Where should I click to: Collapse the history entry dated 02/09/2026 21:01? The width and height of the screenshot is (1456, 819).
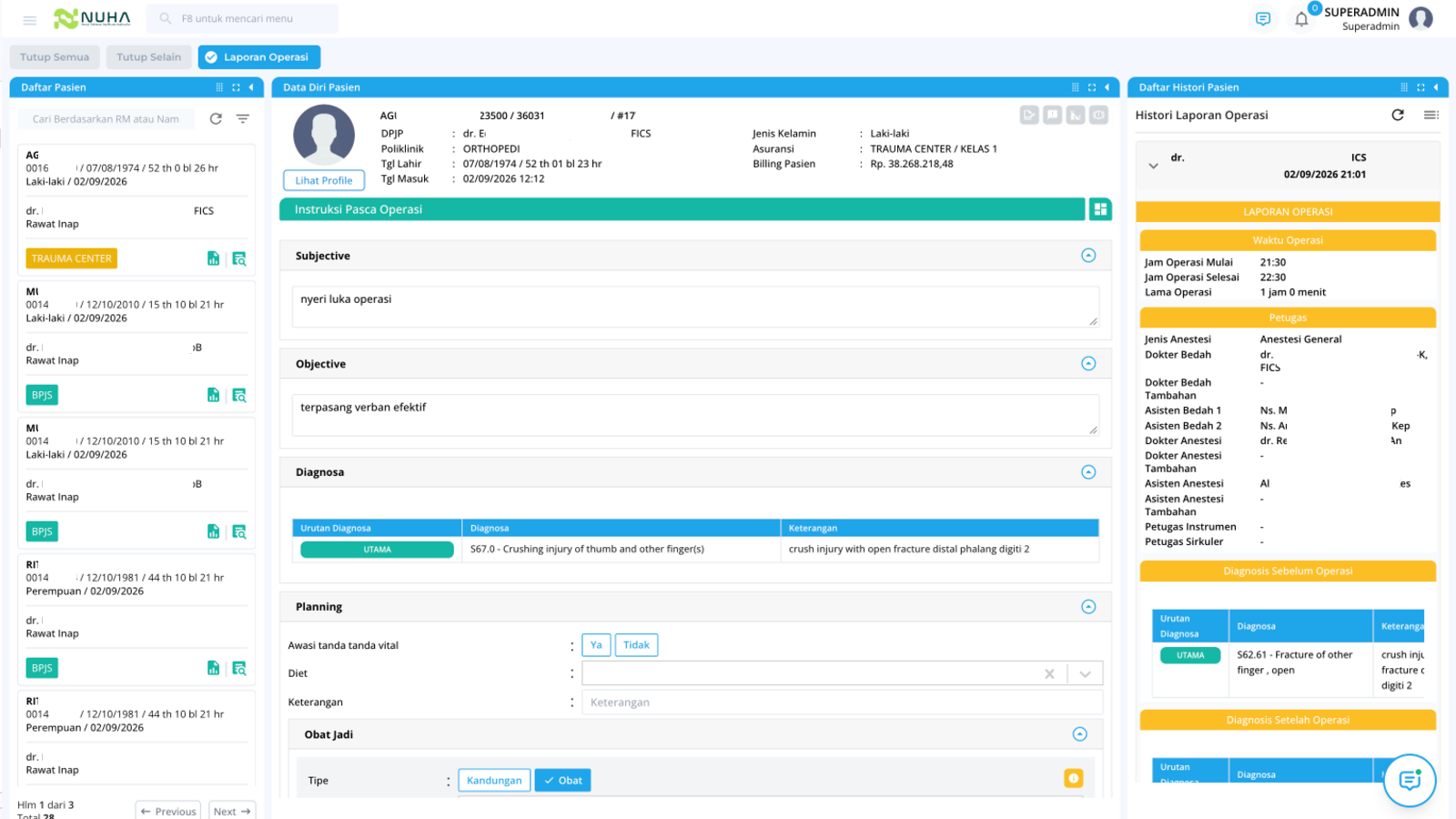tap(1153, 166)
